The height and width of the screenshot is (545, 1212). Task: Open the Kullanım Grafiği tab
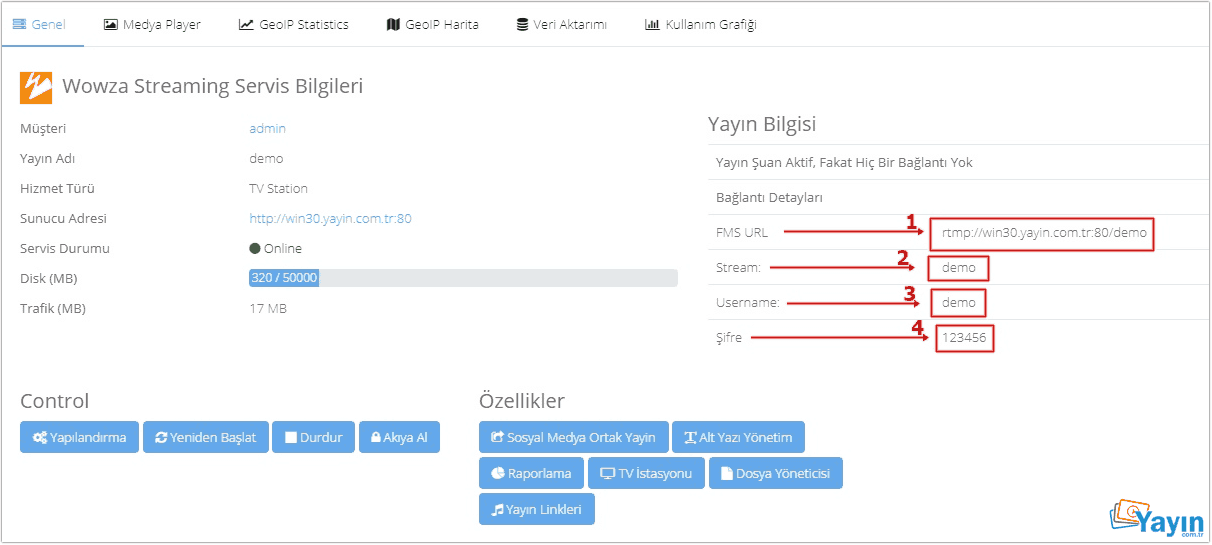[x=700, y=24]
